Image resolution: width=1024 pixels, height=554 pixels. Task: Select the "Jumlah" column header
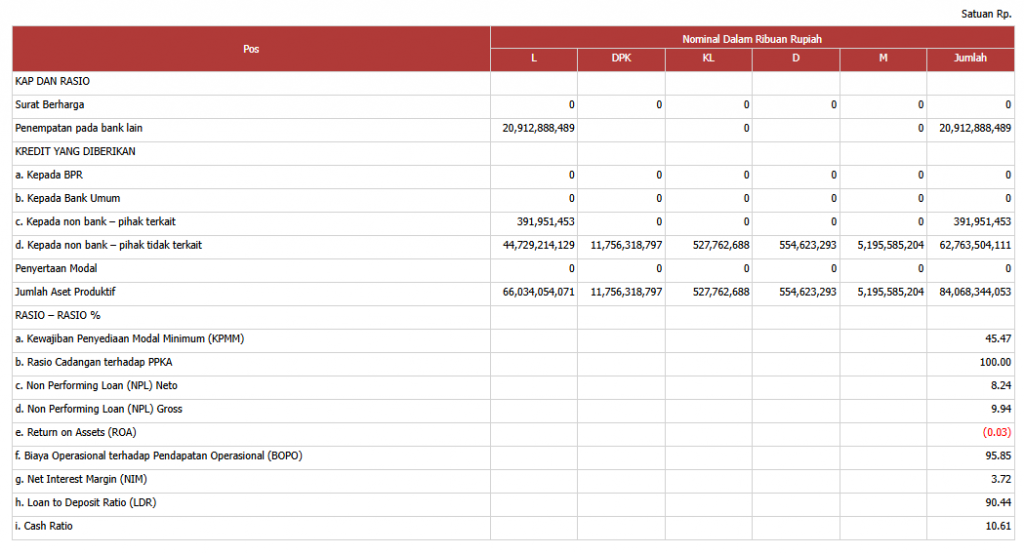(x=970, y=59)
